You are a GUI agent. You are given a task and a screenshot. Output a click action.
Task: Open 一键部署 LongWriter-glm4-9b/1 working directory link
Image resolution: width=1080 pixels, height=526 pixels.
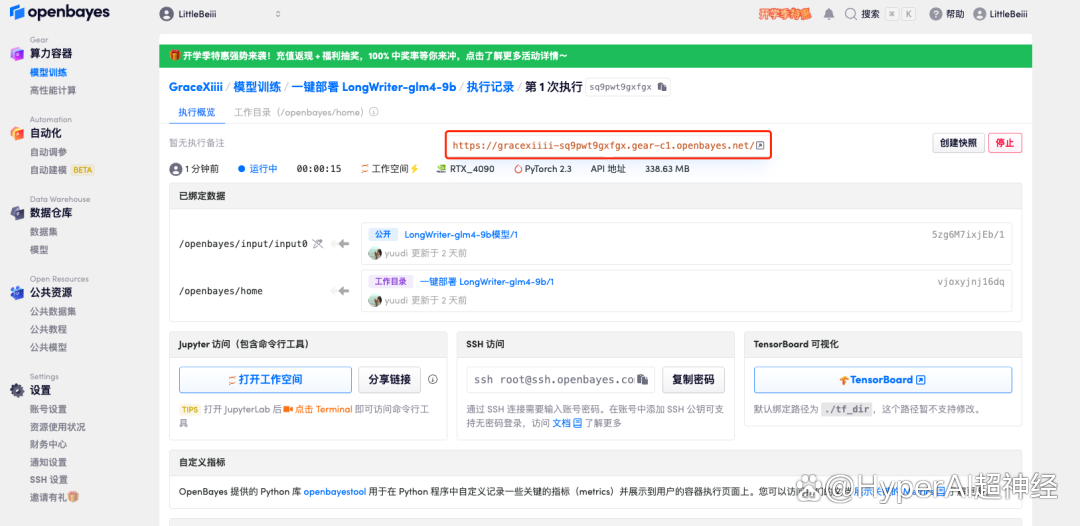coord(487,282)
